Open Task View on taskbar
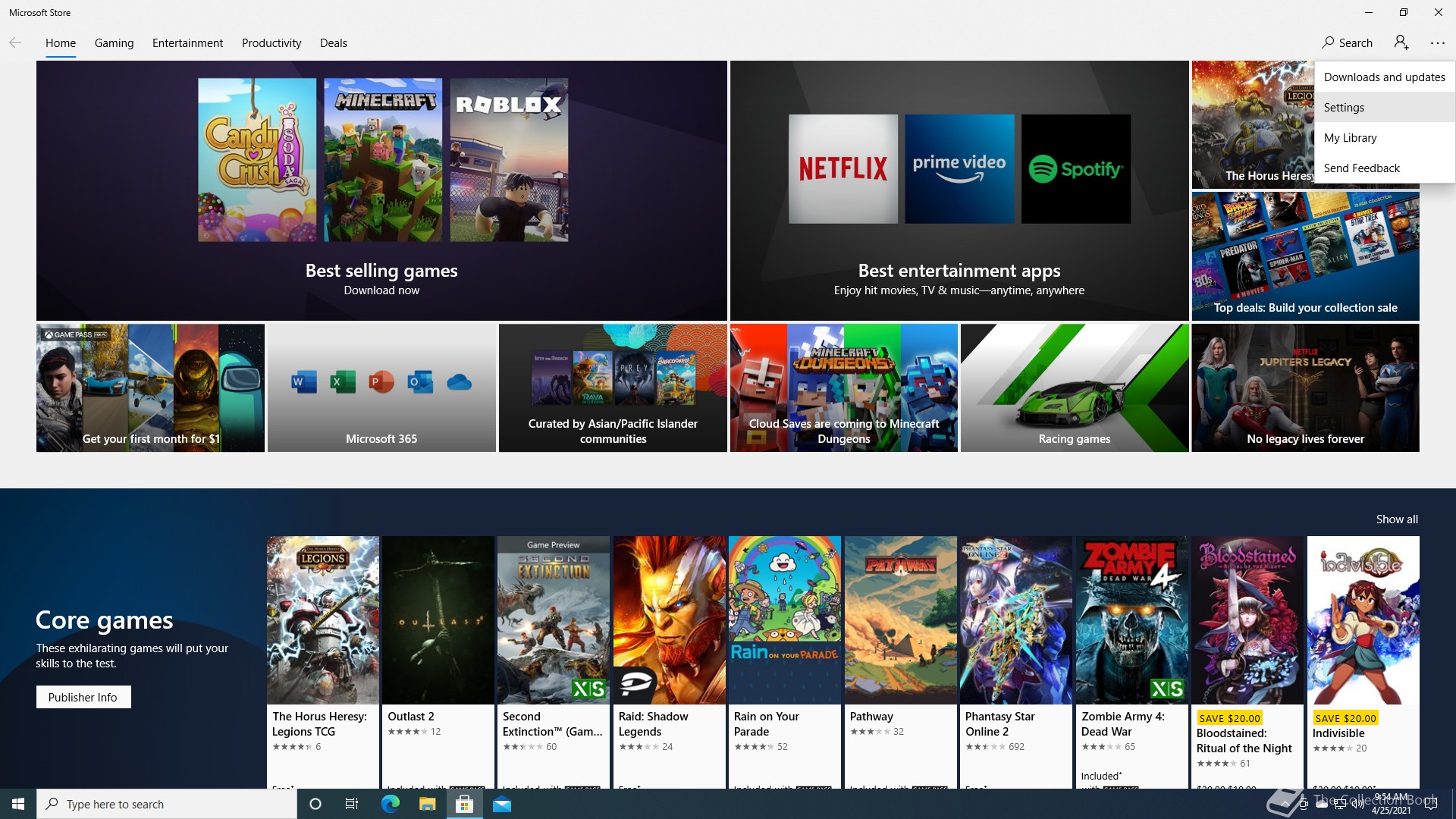Screen dimensions: 1456x819 (x=352, y=804)
